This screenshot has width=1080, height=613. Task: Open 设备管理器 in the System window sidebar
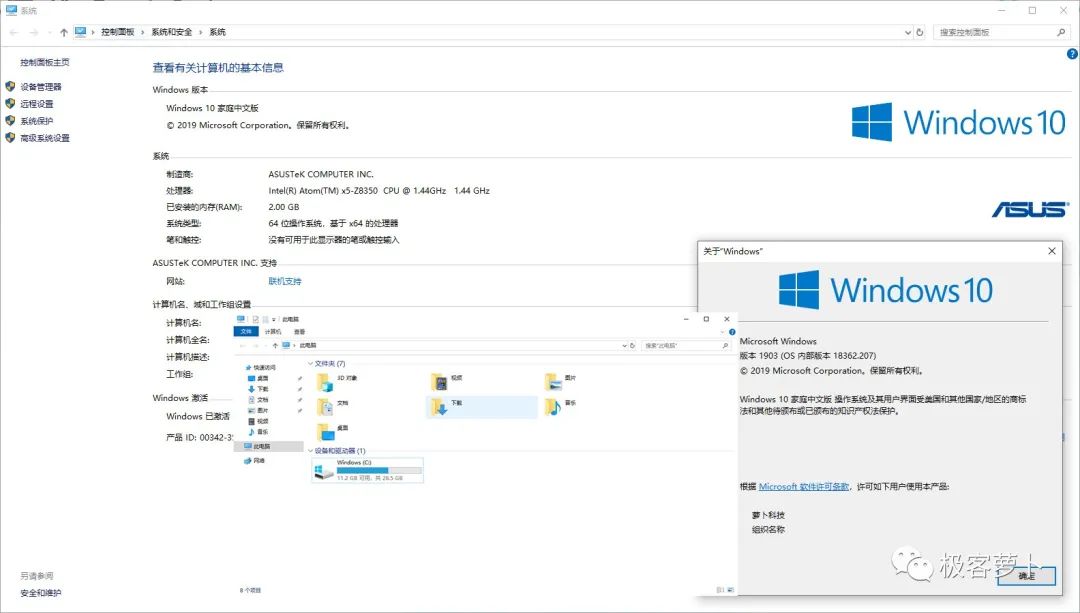pos(41,87)
